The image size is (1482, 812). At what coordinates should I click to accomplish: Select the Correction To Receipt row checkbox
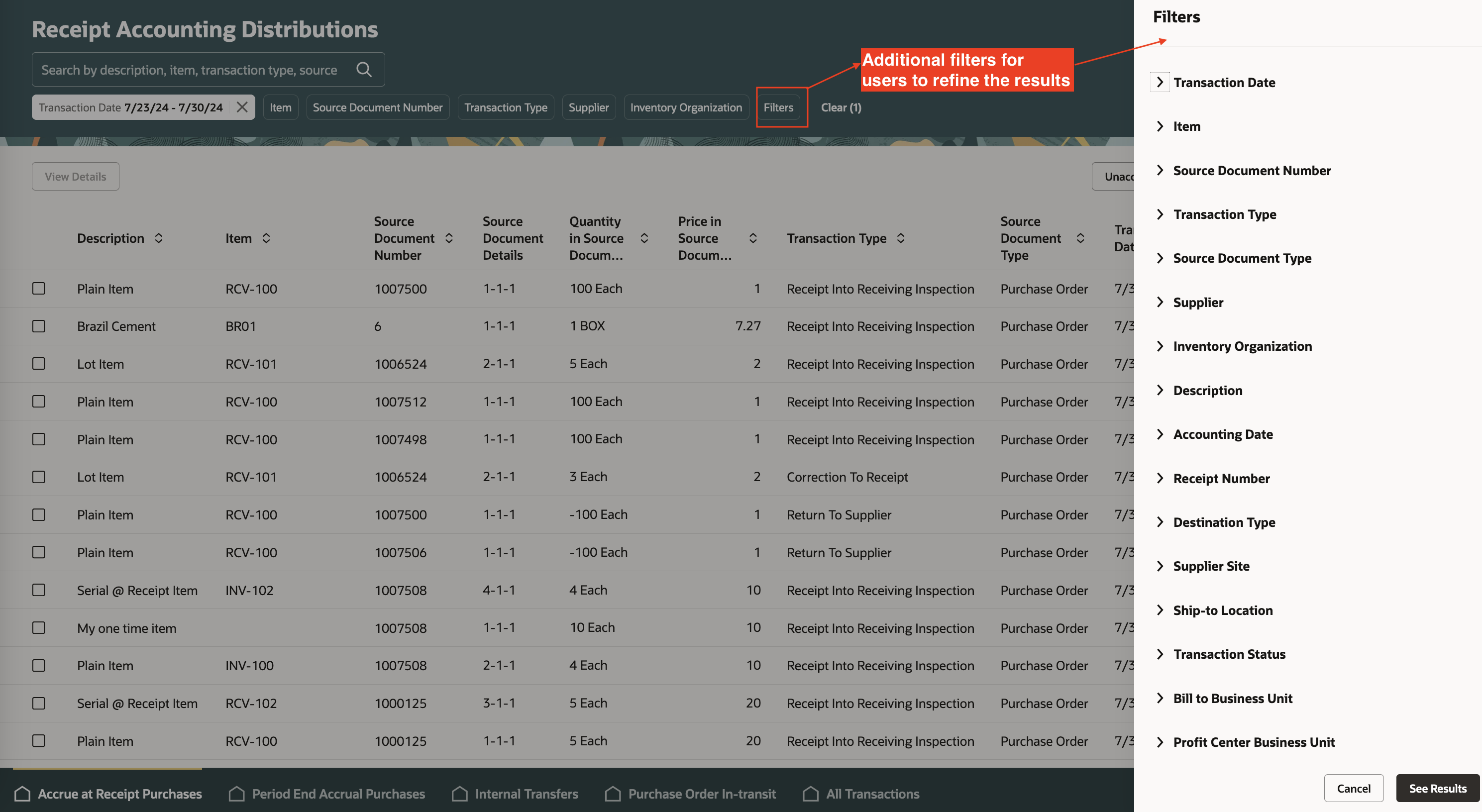38,477
